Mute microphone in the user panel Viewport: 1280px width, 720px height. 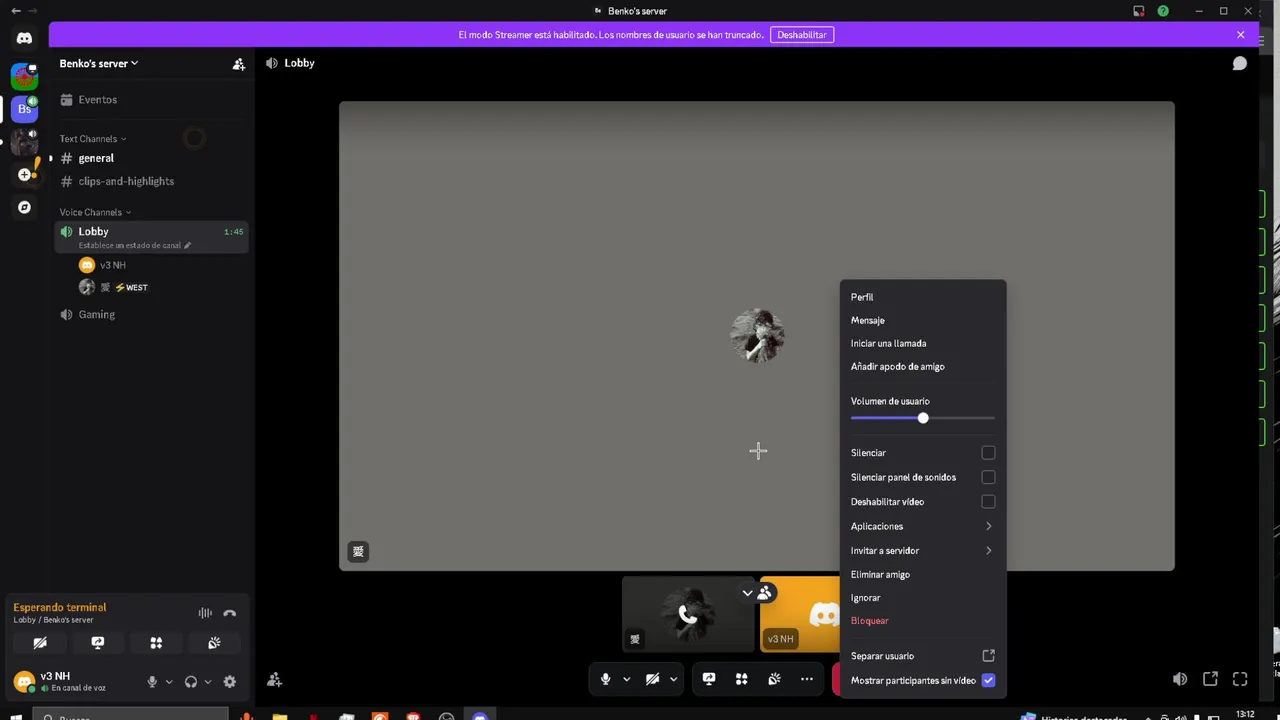tap(152, 682)
